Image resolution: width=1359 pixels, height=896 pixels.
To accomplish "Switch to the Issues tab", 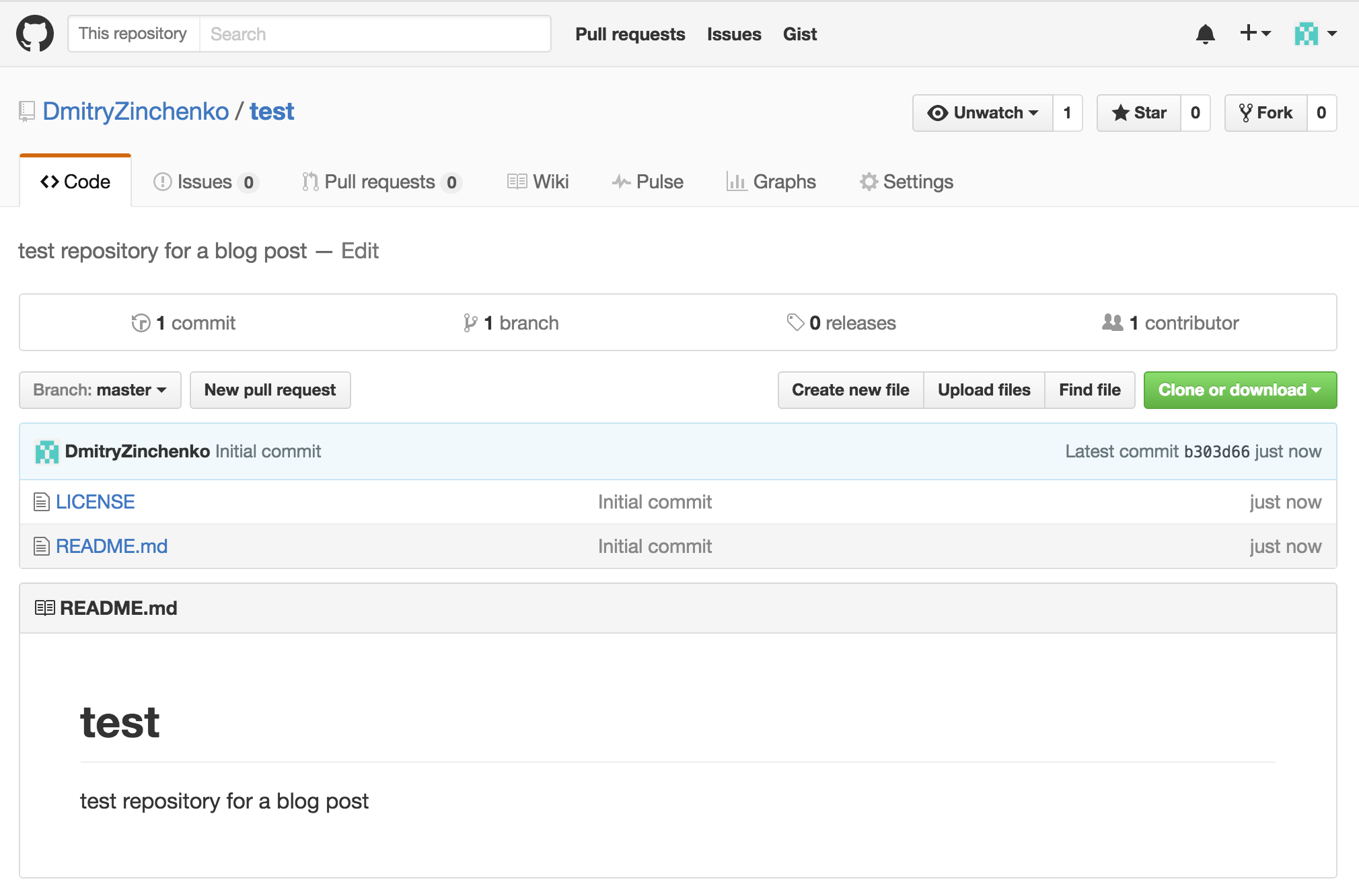I will tap(204, 182).
